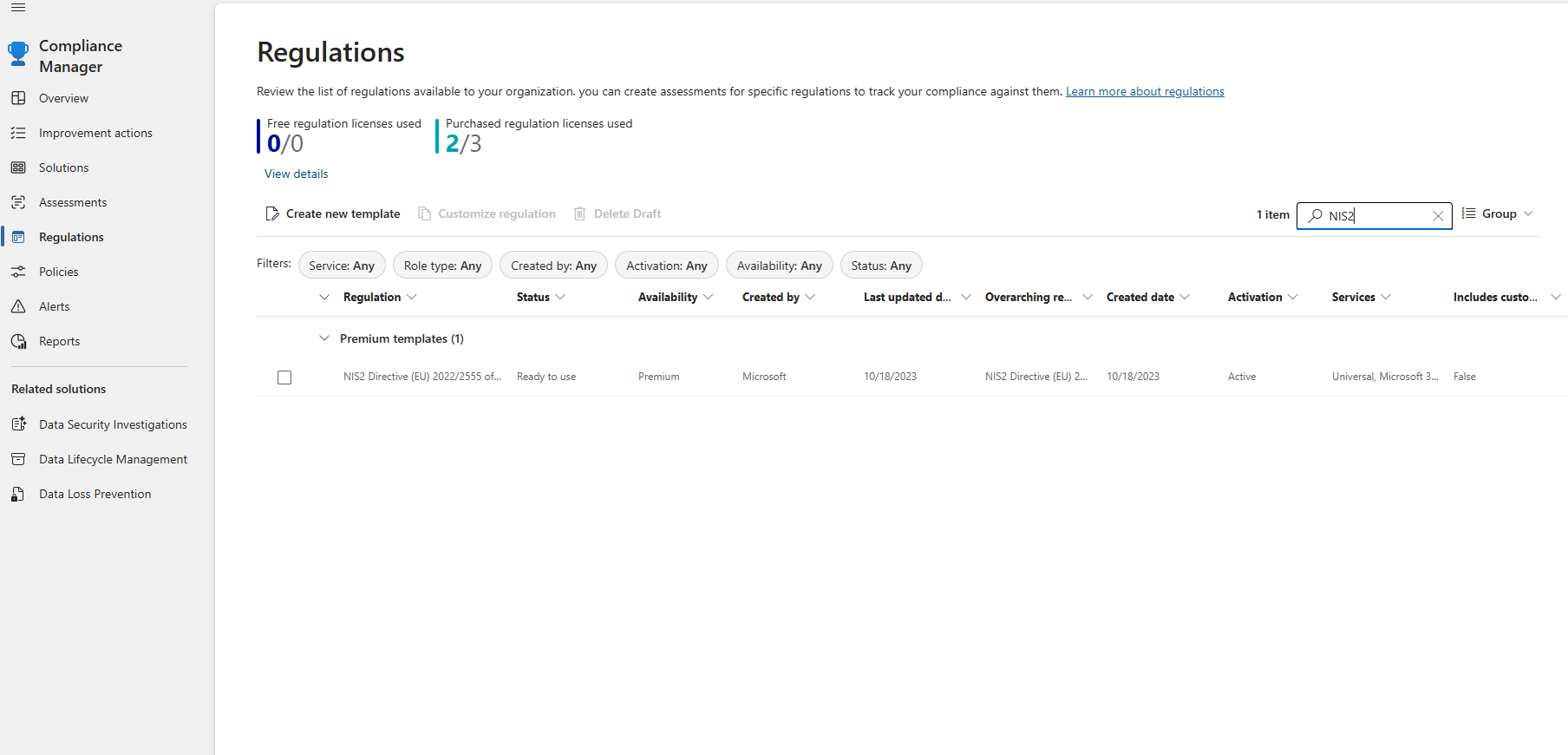1568x755 pixels.
Task: Click the Overview sidebar icon
Action: pos(18,98)
